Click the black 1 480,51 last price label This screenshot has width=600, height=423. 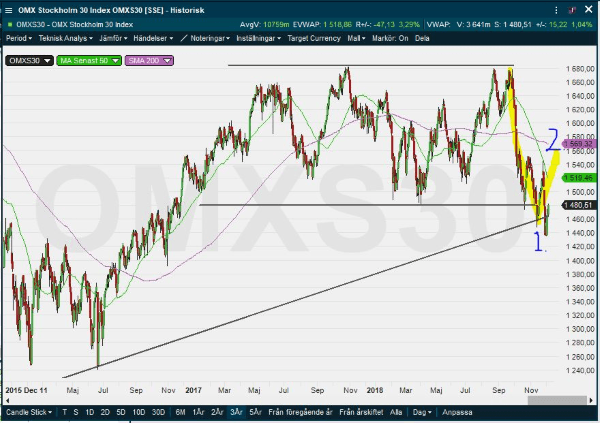(579, 205)
